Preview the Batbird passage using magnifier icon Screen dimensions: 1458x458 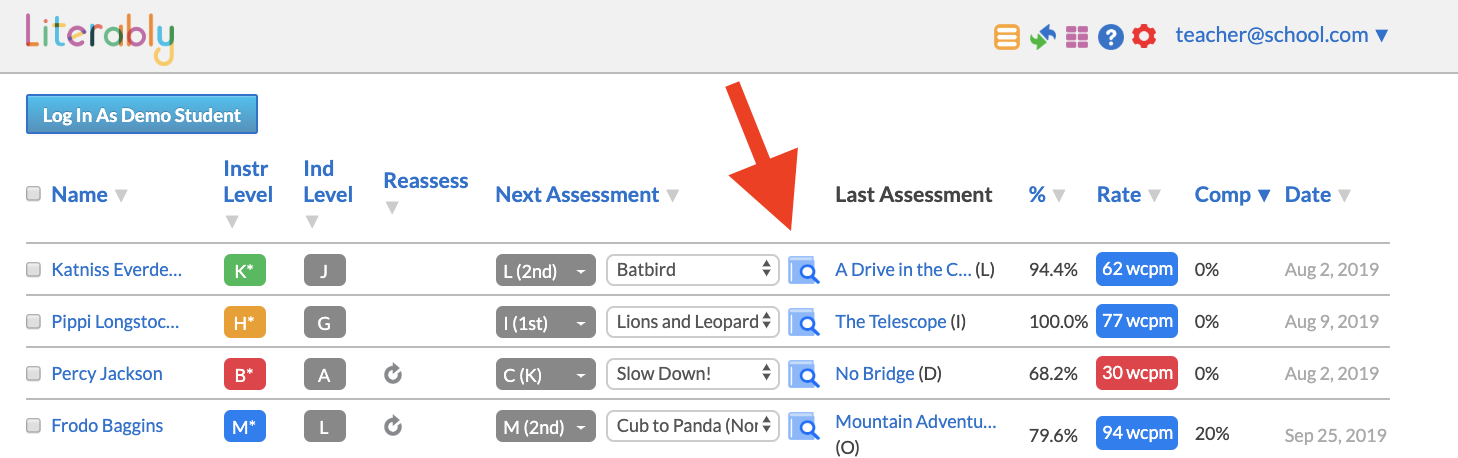click(x=804, y=270)
